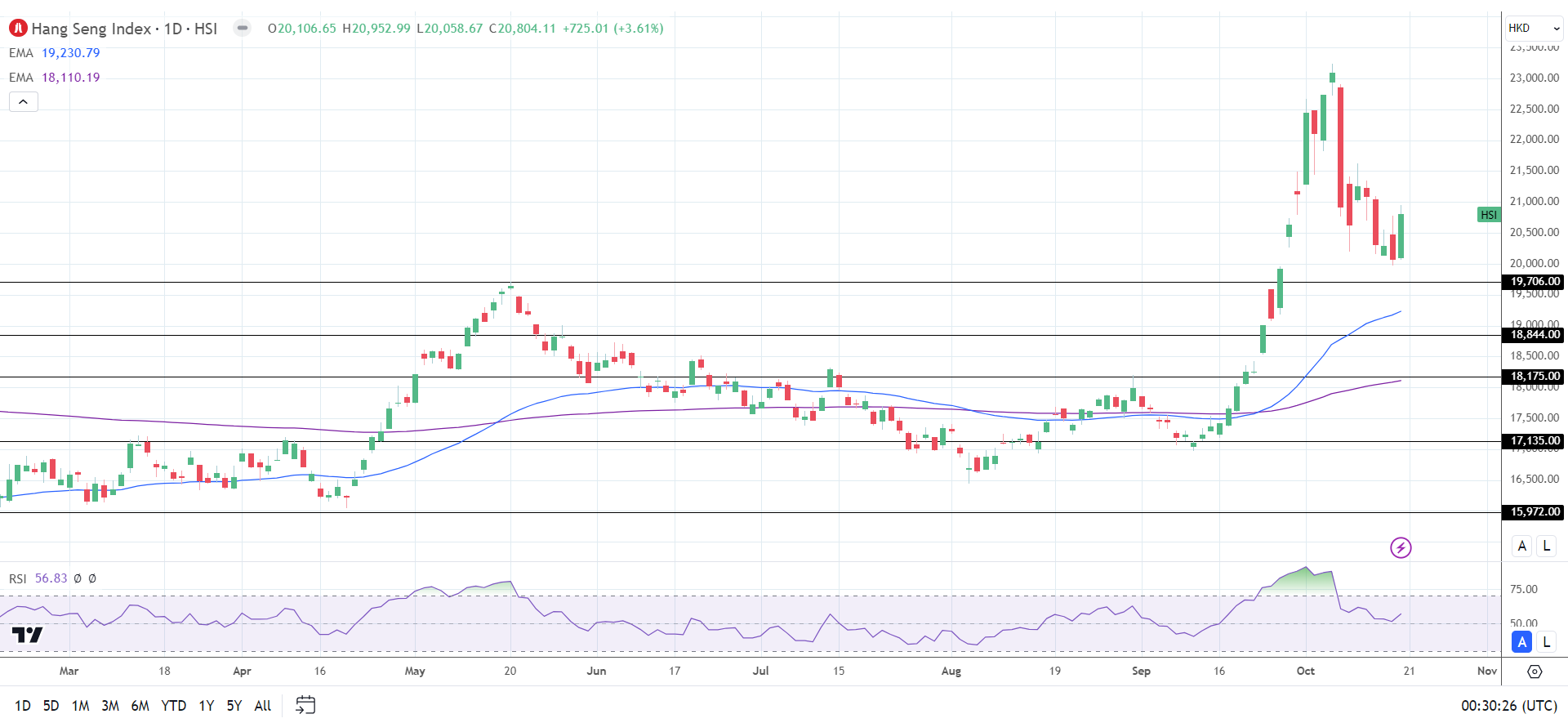1568x723 pixels.
Task: Open chart settings gear icon
Action: coord(1535,672)
